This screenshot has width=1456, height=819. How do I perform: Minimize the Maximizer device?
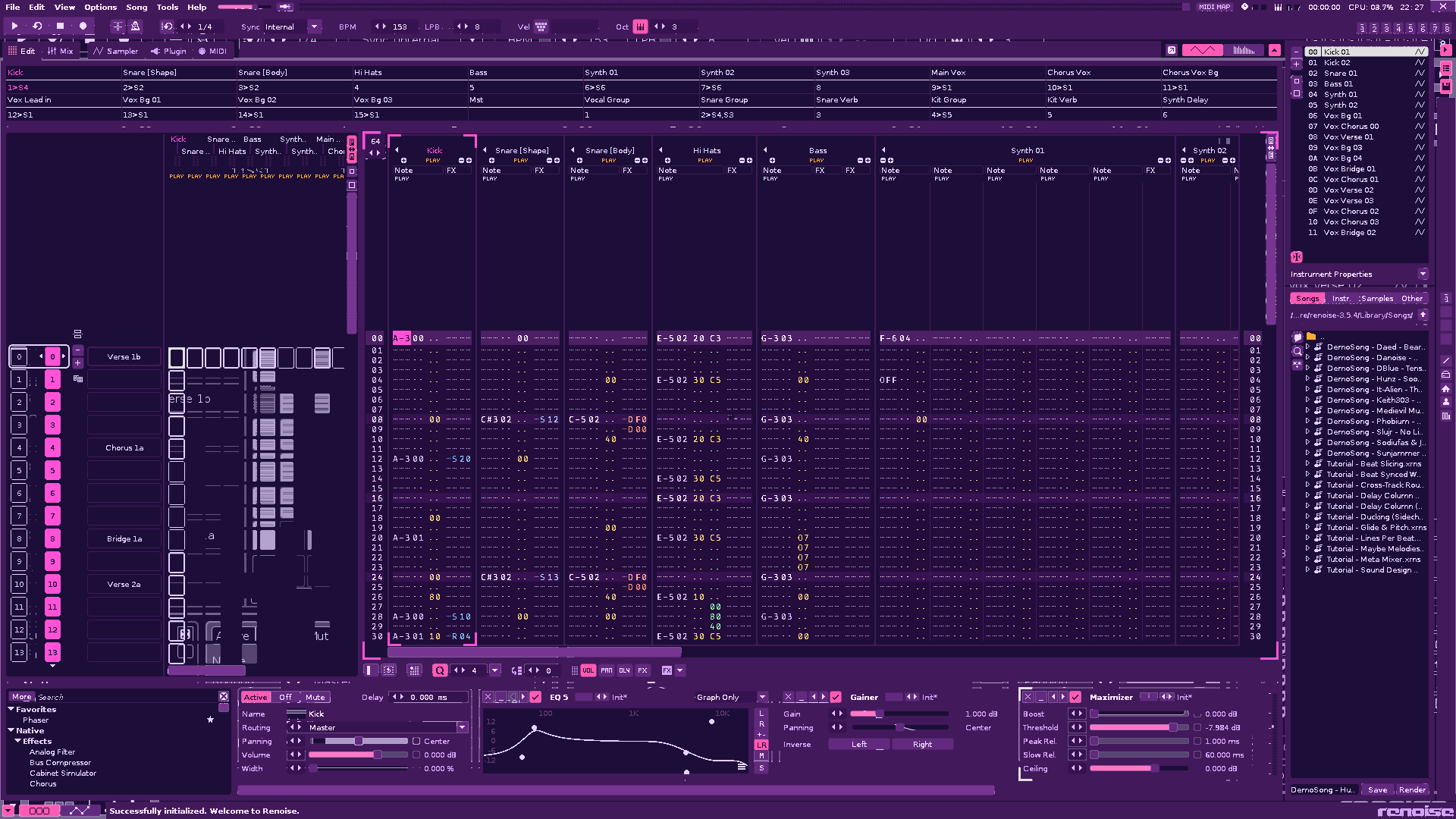point(1040,697)
